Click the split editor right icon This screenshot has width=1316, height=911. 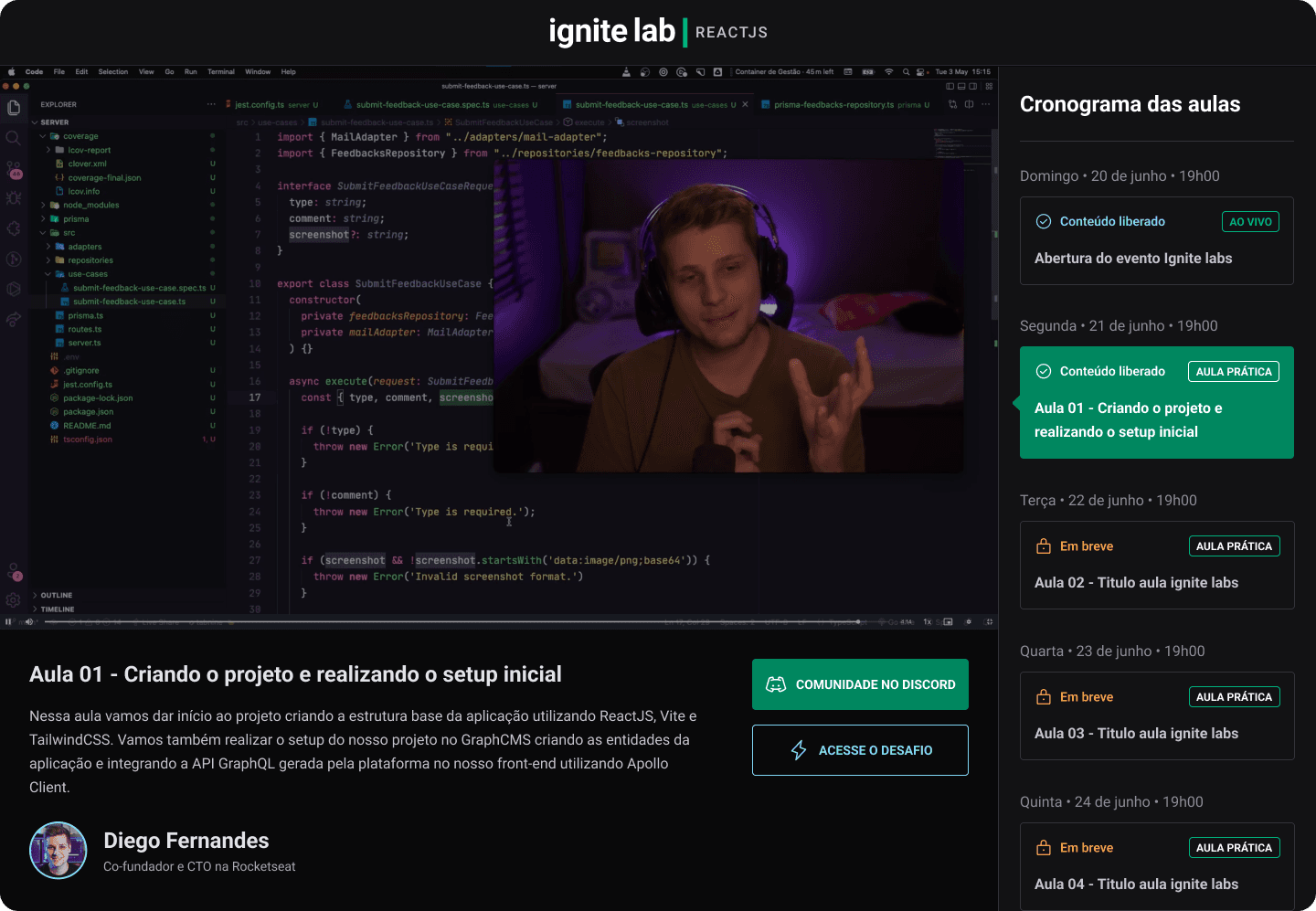click(x=969, y=104)
